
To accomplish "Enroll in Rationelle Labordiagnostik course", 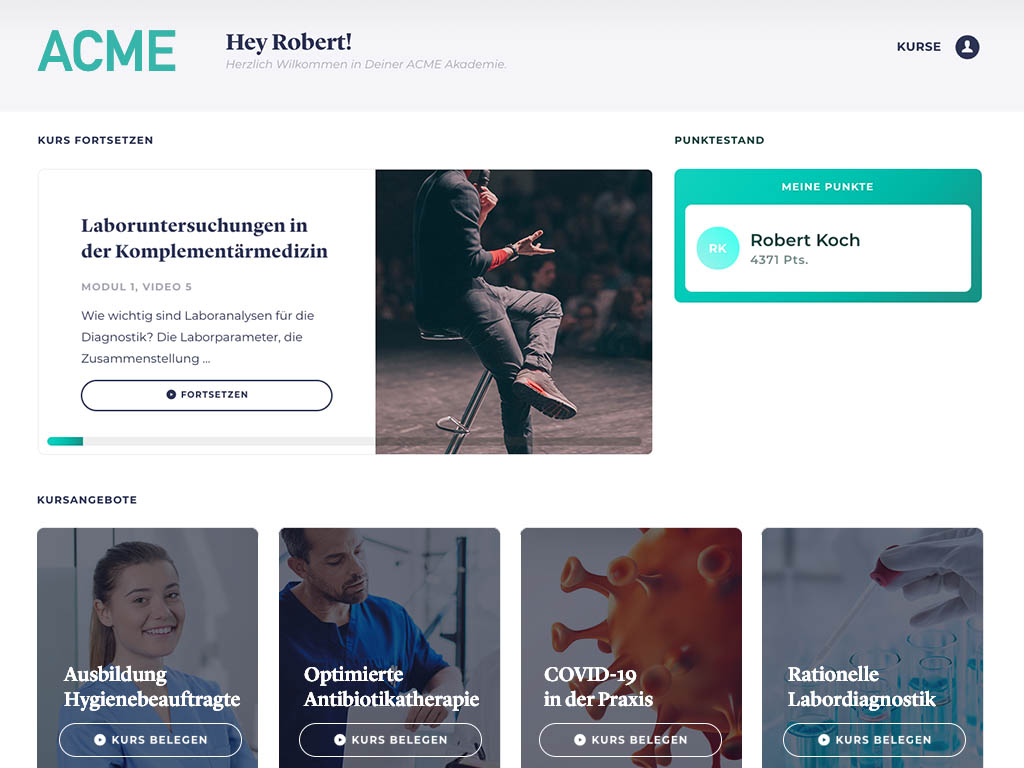I will click(x=874, y=740).
